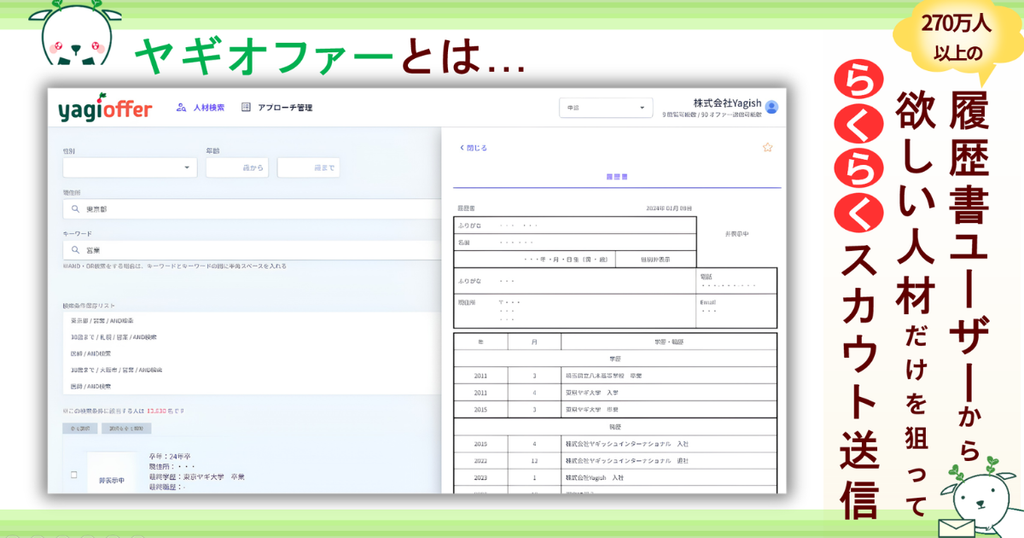The width and height of the screenshot is (1024, 538).
Task: Click the 学歴・職歴 column header
Action: coord(669,341)
